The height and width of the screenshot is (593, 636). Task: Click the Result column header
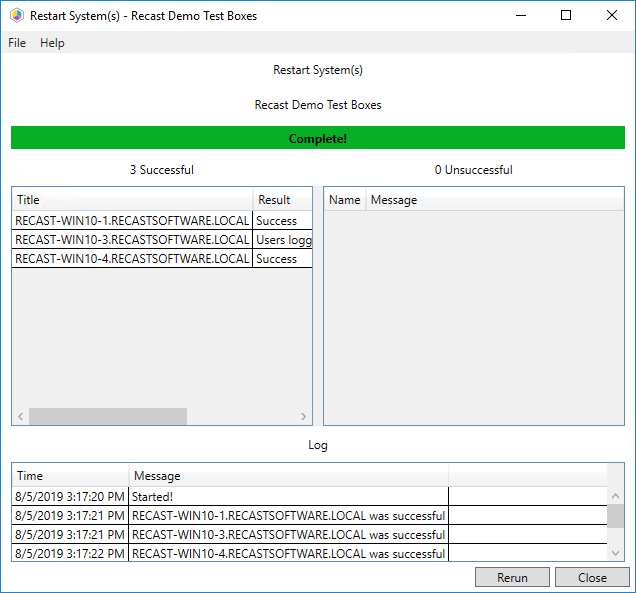[x=283, y=200]
